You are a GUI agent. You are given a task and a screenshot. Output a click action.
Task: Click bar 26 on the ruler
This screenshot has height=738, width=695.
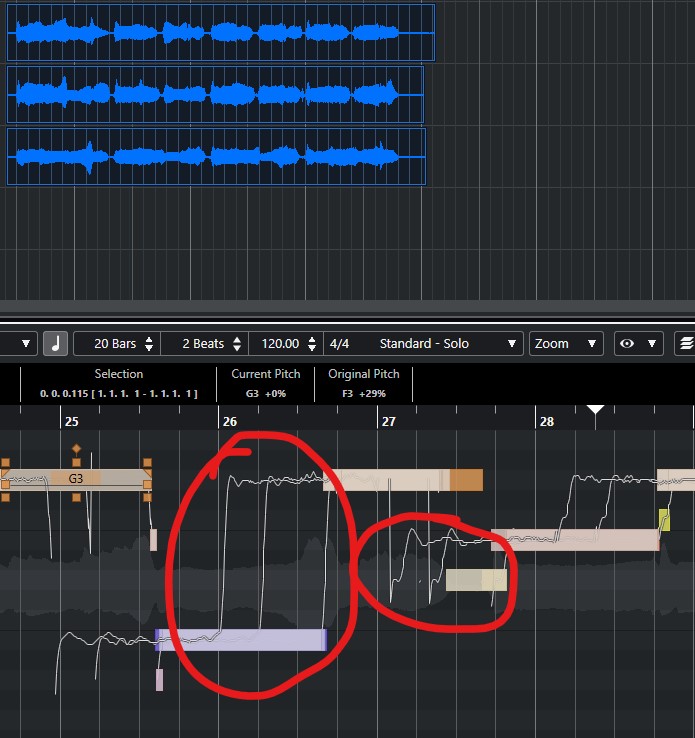coord(229,421)
